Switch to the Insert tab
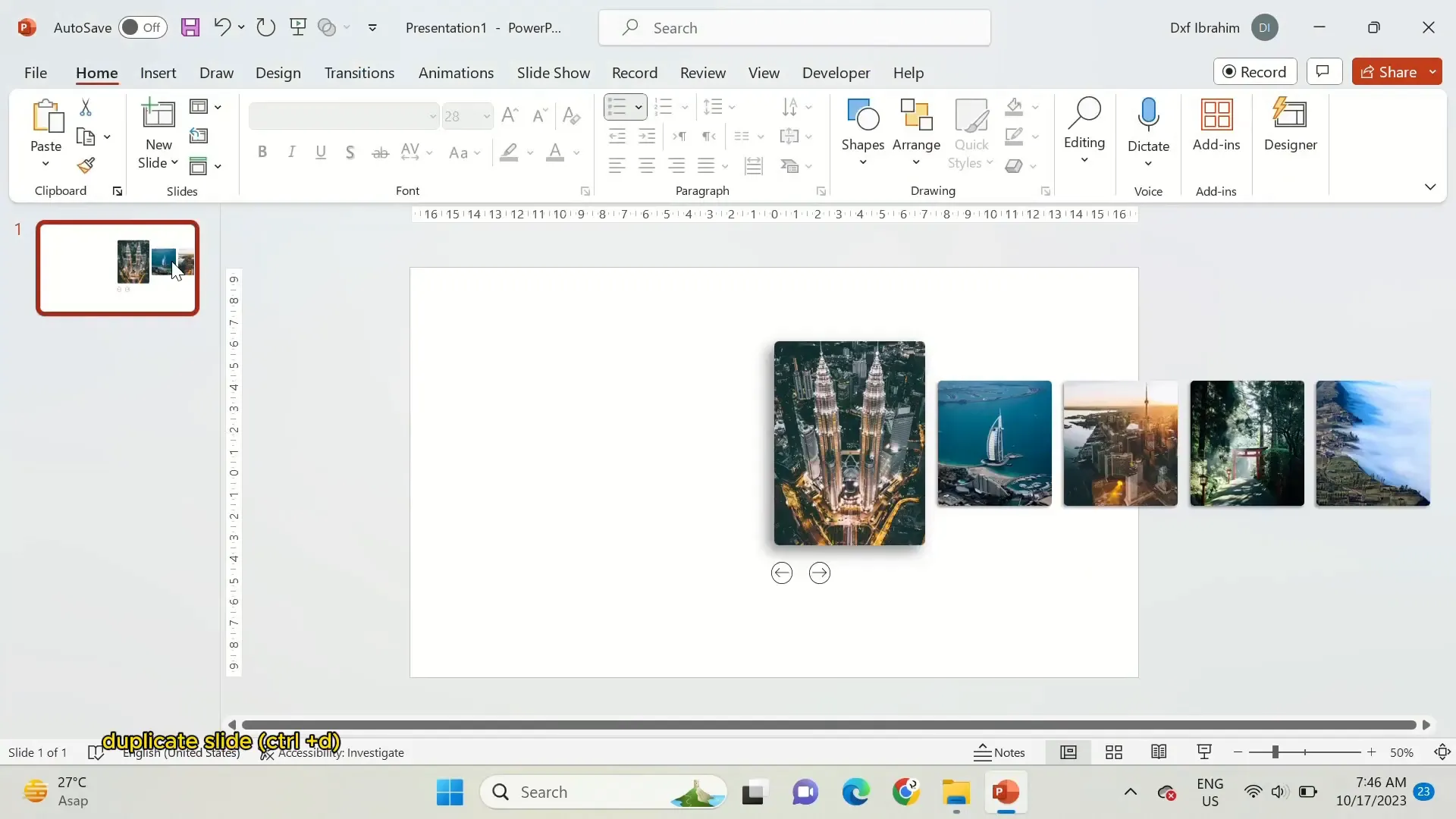This screenshot has width=1456, height=819. (158, 73)
